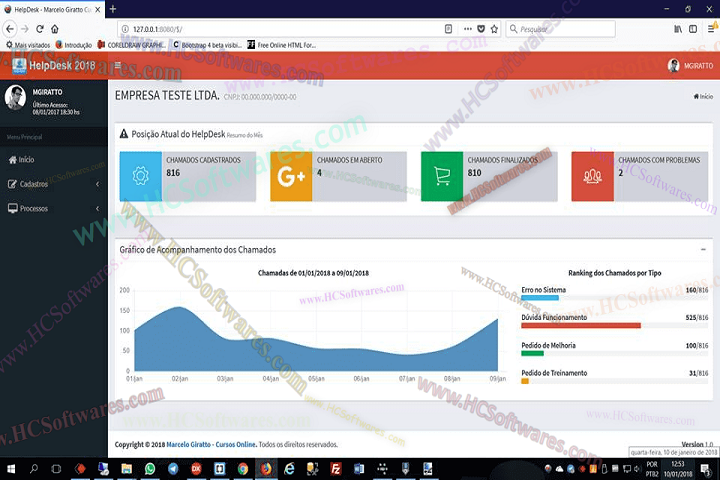Open Task View on the taskbar

click(56, 469)
